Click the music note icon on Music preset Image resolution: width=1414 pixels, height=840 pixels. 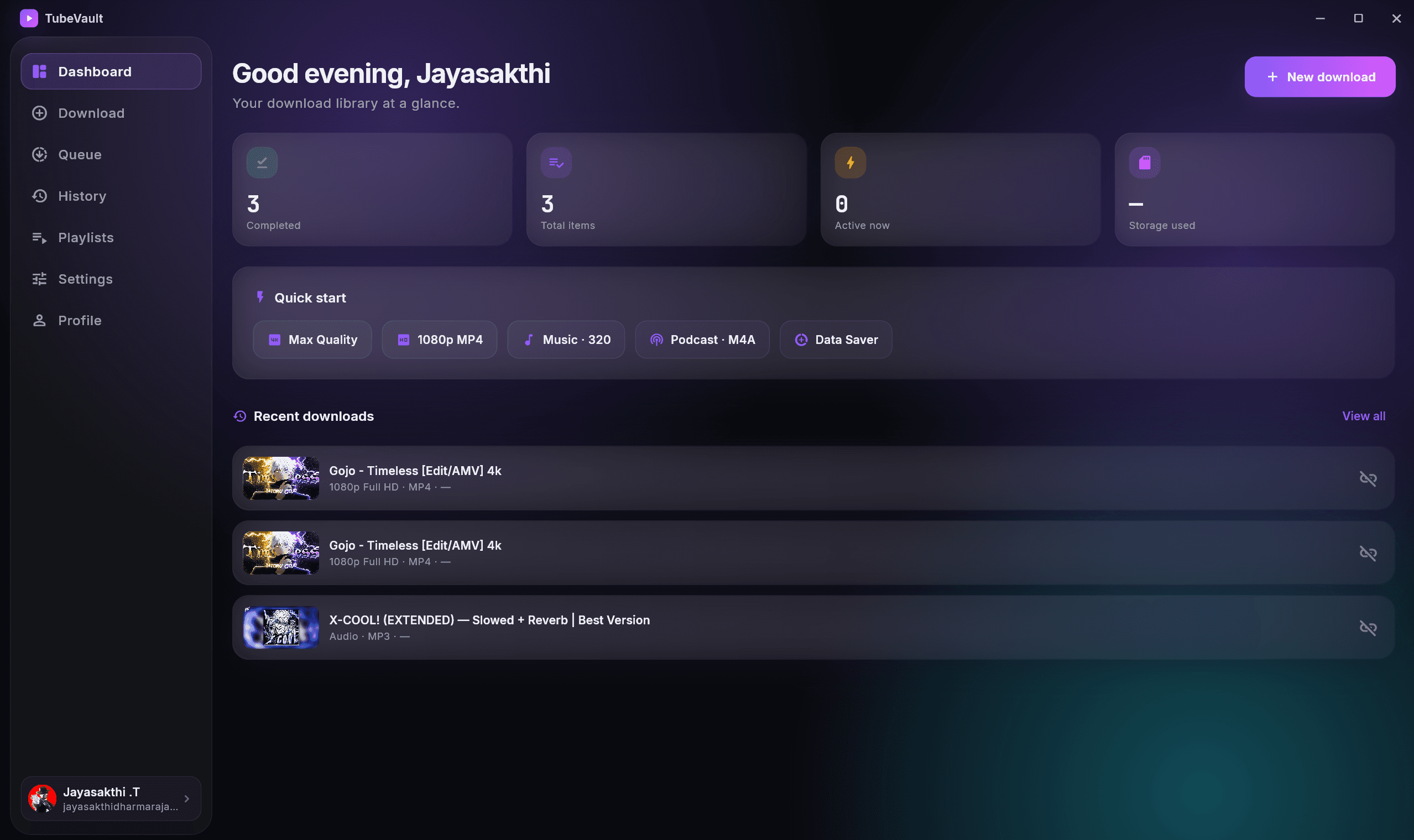529,340
